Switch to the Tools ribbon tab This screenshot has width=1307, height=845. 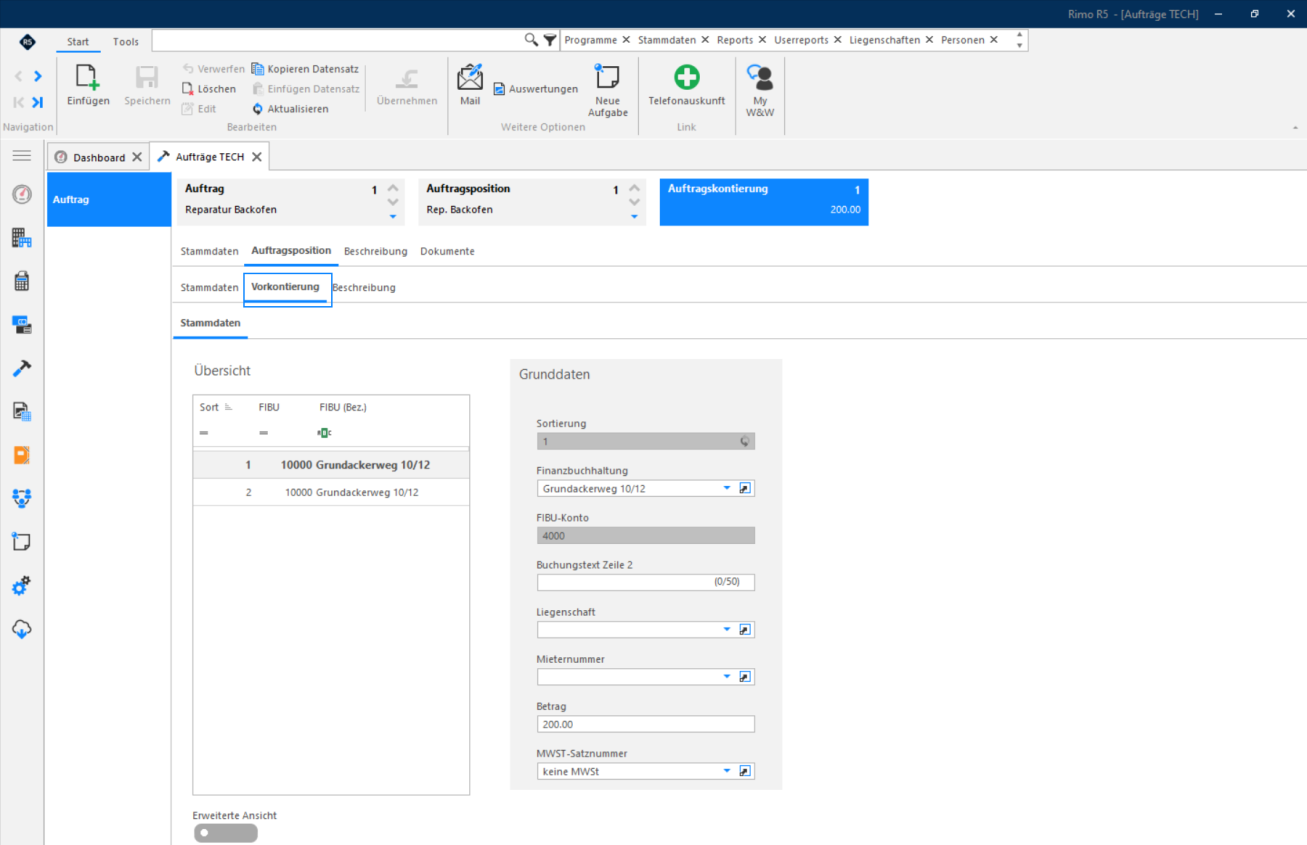click(126, 42)
